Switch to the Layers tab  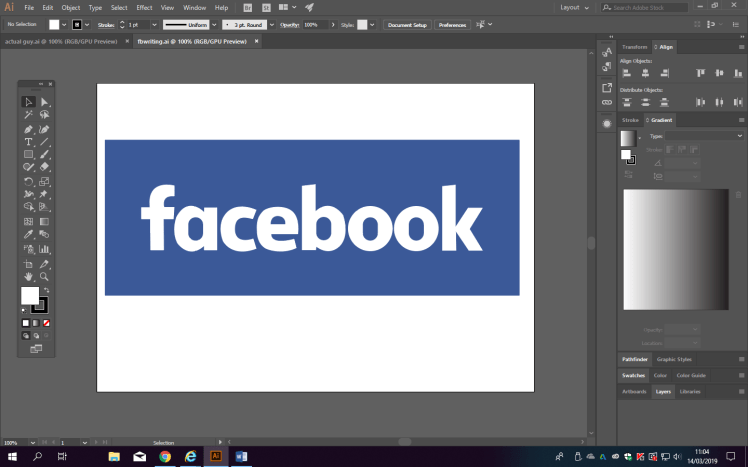663,392
